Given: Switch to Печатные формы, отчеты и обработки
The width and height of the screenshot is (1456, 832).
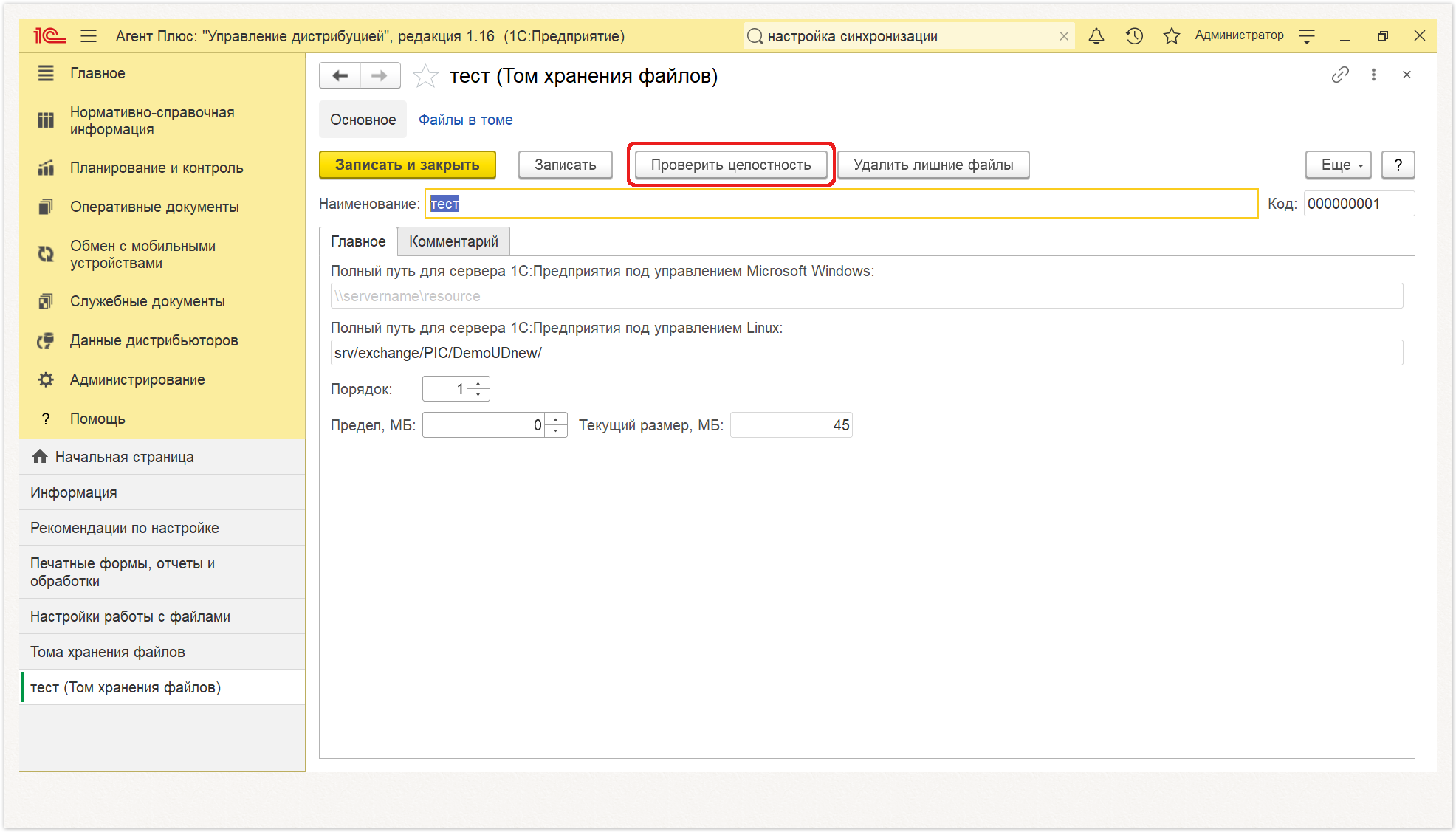Looking at the screenshot, I should pyautogui.click(x=162, y=572).
